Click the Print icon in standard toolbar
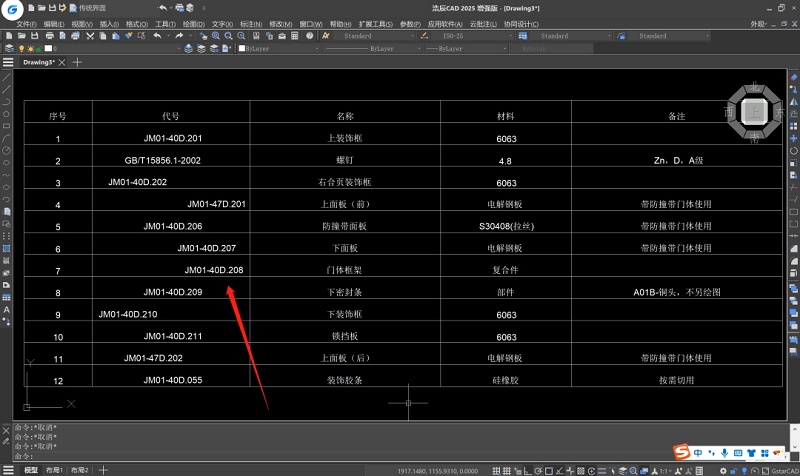Viewport: 800px width, 476px height. pyautogui.click(x=50, y=36)
